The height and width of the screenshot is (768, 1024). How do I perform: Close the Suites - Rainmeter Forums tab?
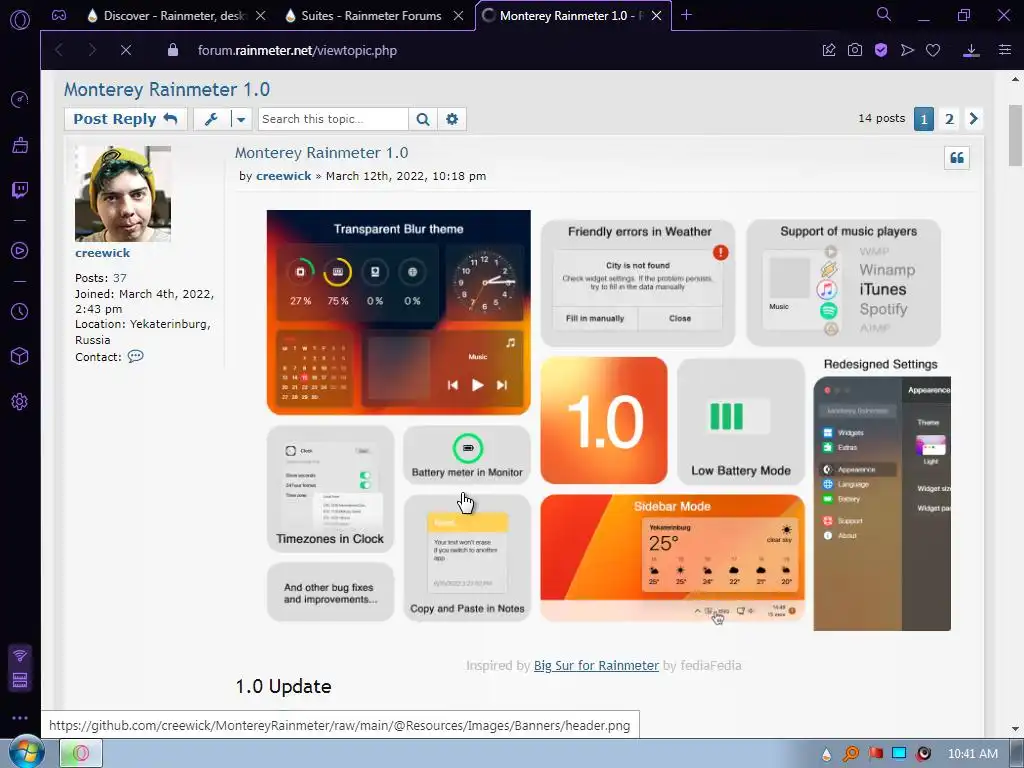[x=459, y=16]
